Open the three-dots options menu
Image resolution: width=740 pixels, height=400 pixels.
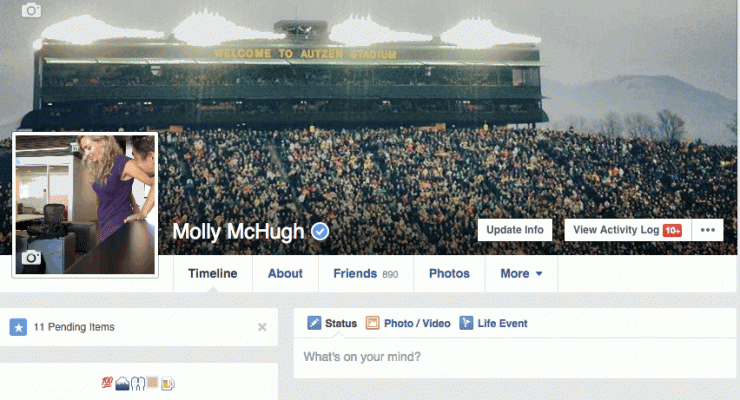point(707,230)
